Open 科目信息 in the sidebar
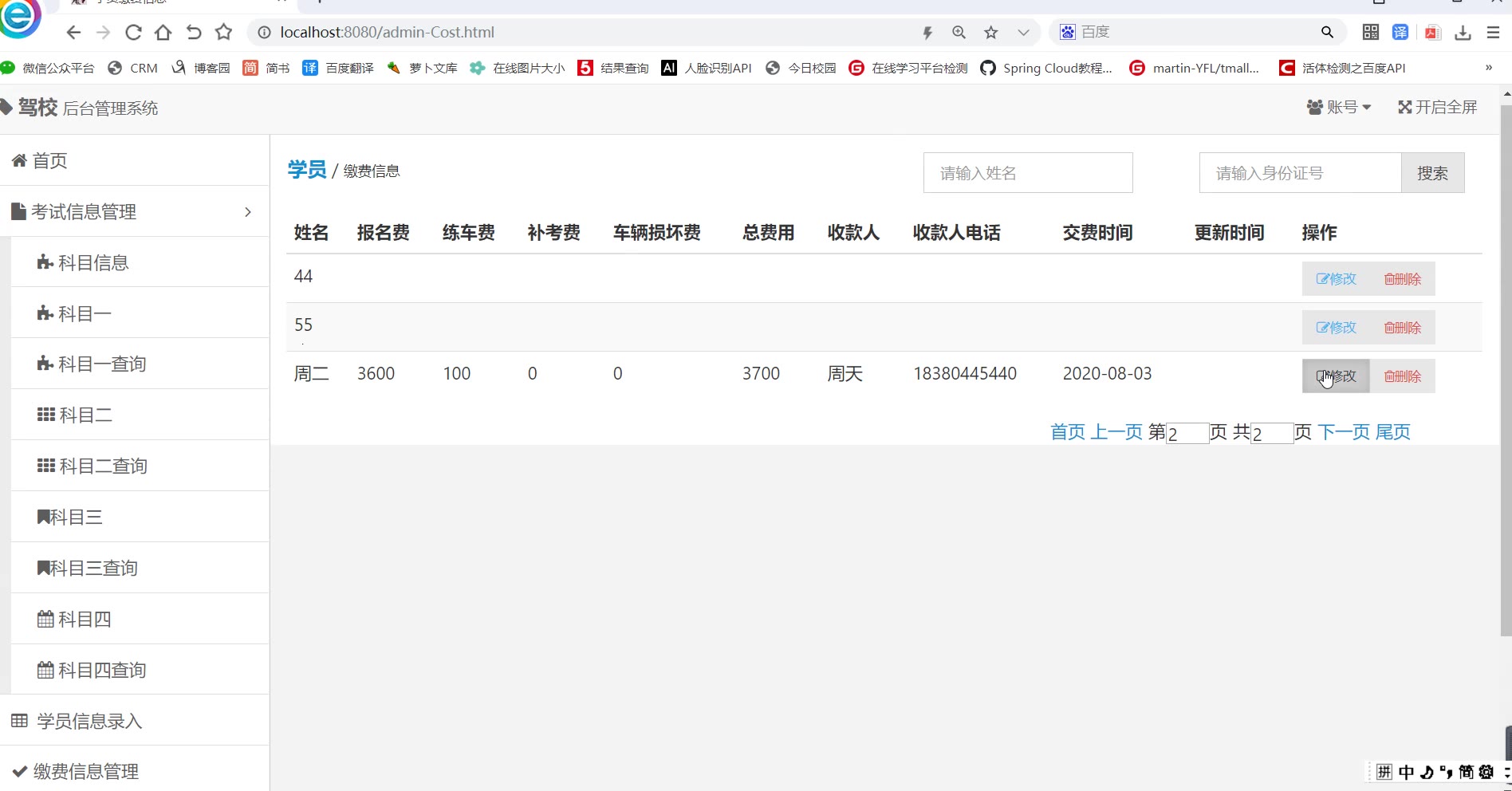 pos(140,262)
